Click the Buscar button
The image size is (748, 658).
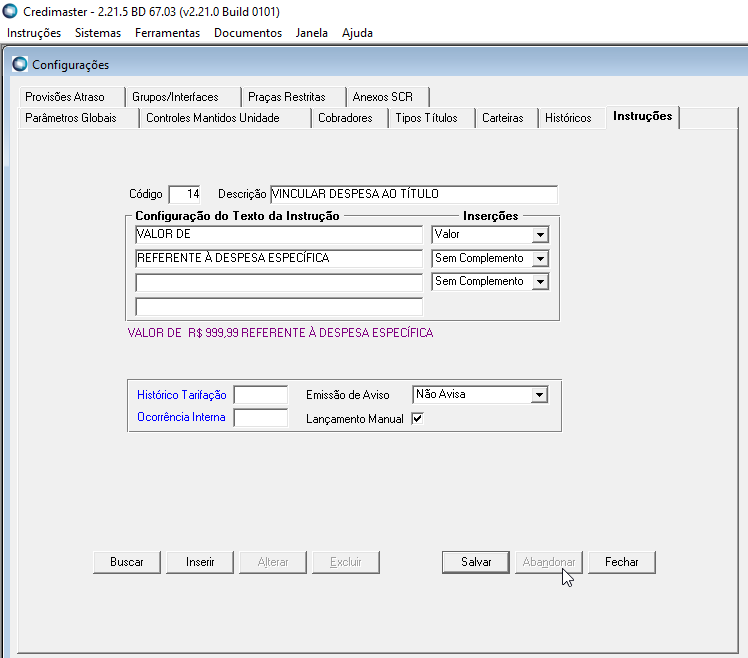127,562
